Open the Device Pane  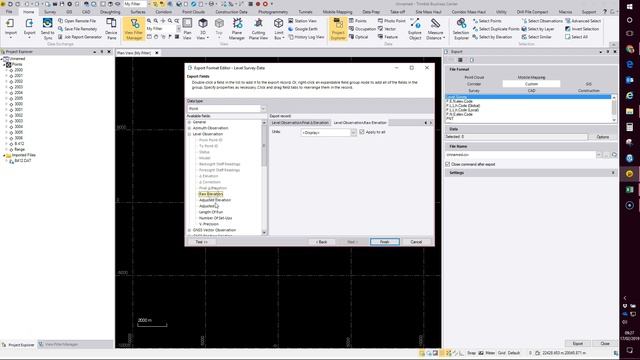pyautogui.click(x=111, y=28)
